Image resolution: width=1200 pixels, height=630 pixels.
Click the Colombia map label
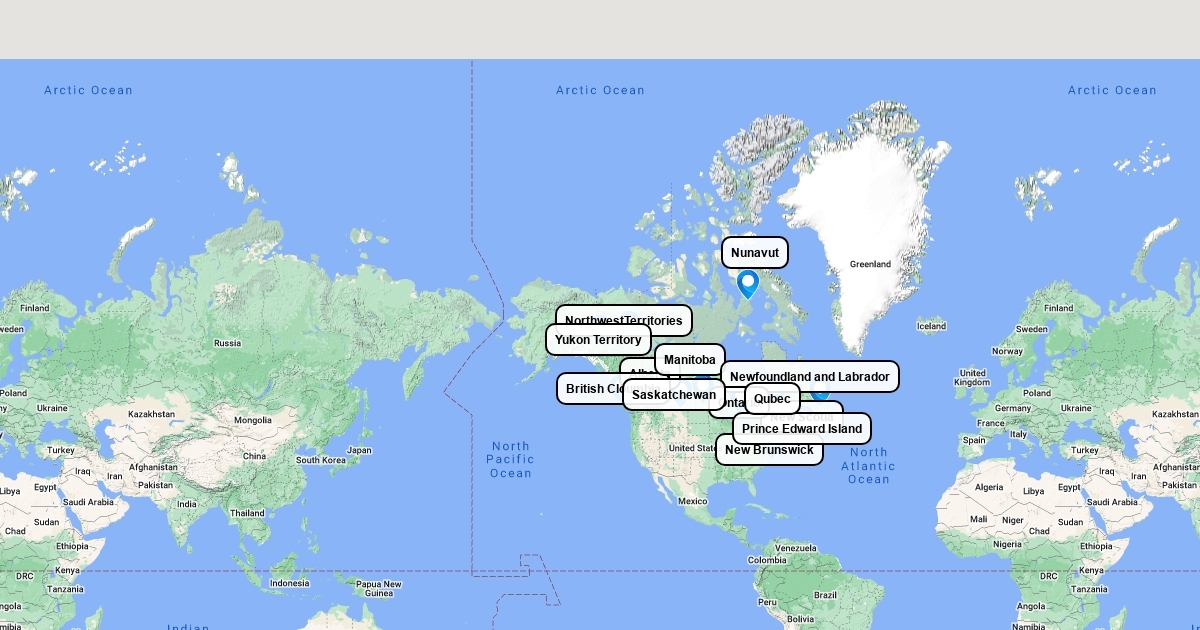tap(767, 560)
